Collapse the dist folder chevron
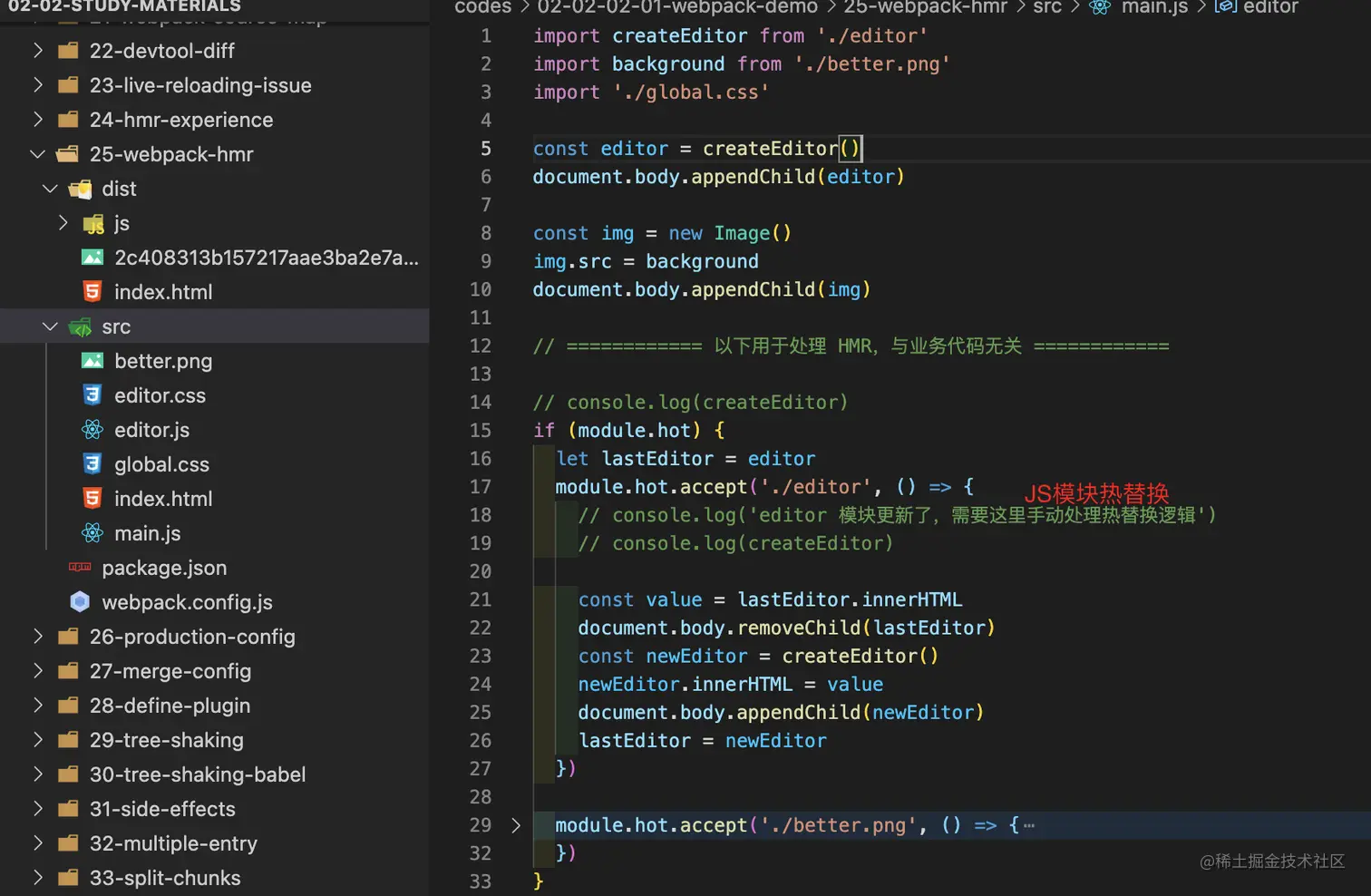The image size is (1371, 896). coord(51,189)
